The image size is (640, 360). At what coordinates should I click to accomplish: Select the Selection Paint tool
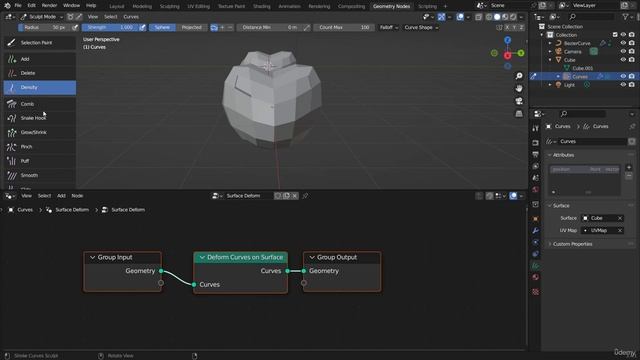tap(40, 42)
